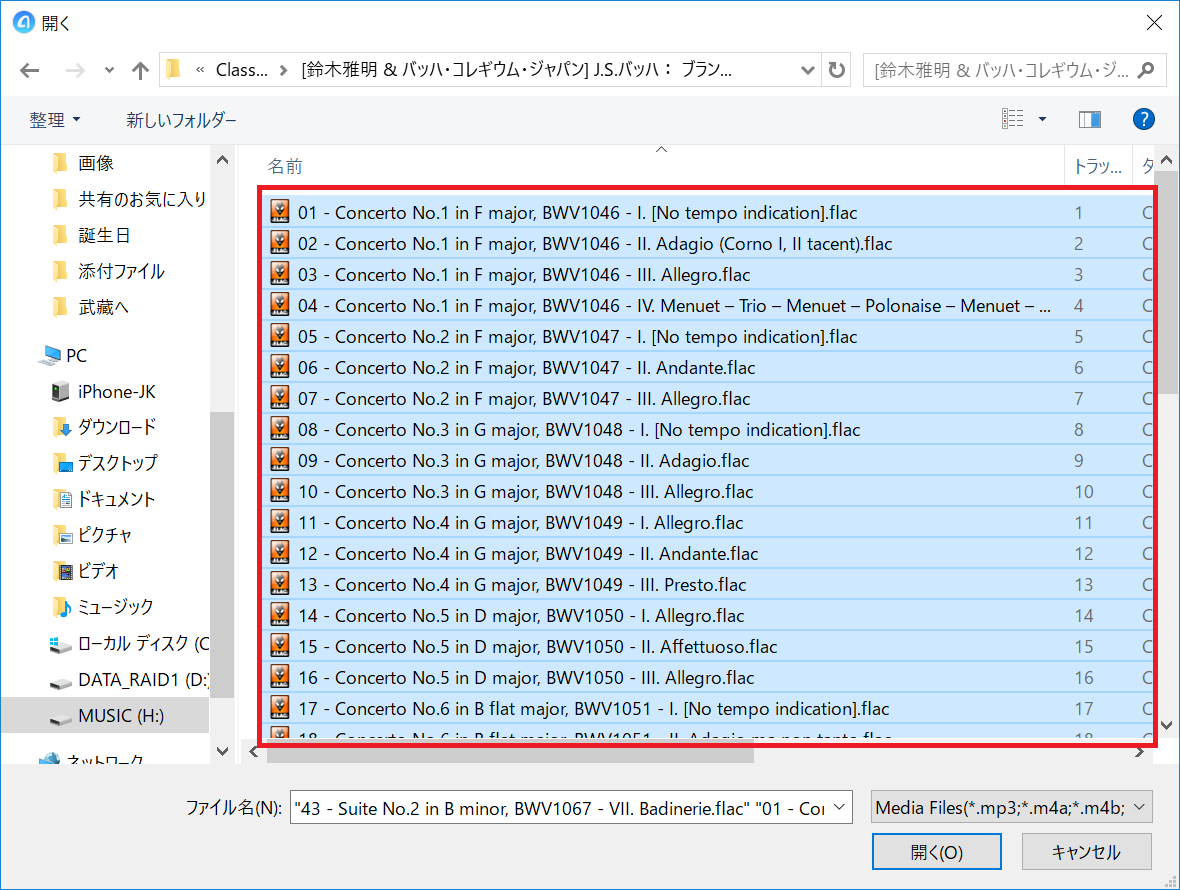Click the キャンセル cancel button
The height and width of the screenshot is (890, 1180).
coord(1086,852)
